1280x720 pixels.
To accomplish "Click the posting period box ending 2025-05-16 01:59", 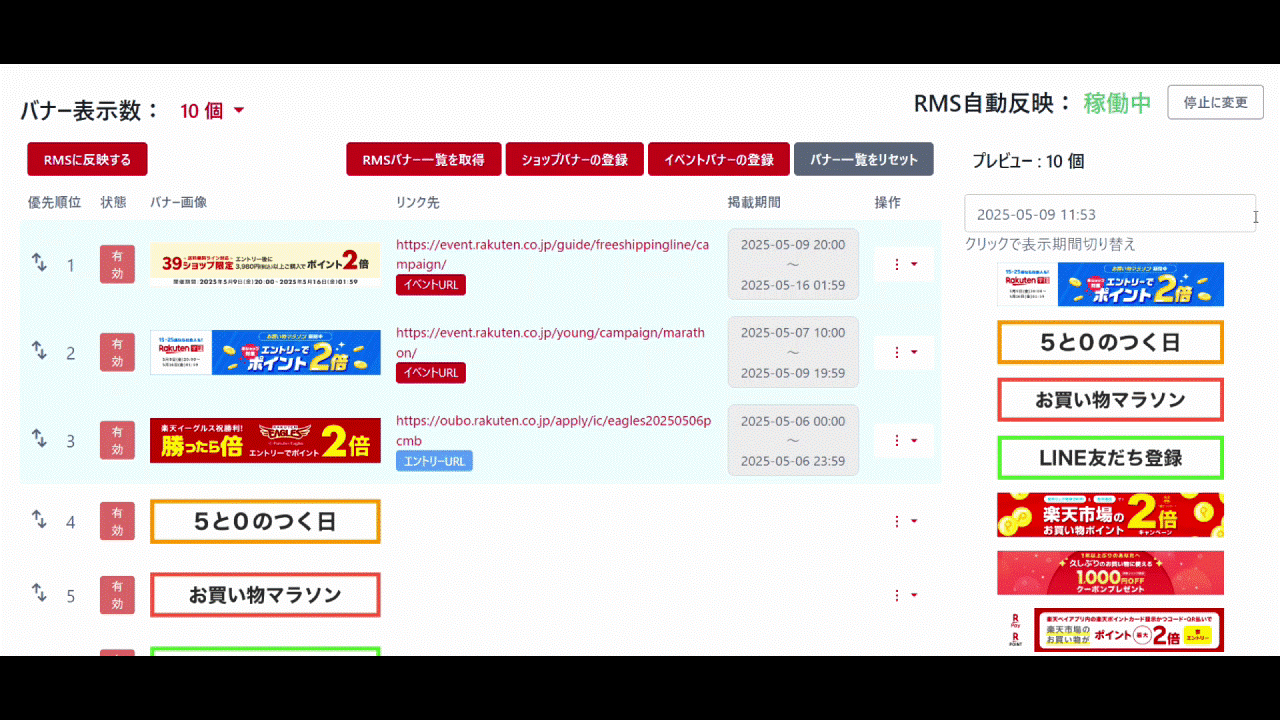I will click(x=793, y=264).
